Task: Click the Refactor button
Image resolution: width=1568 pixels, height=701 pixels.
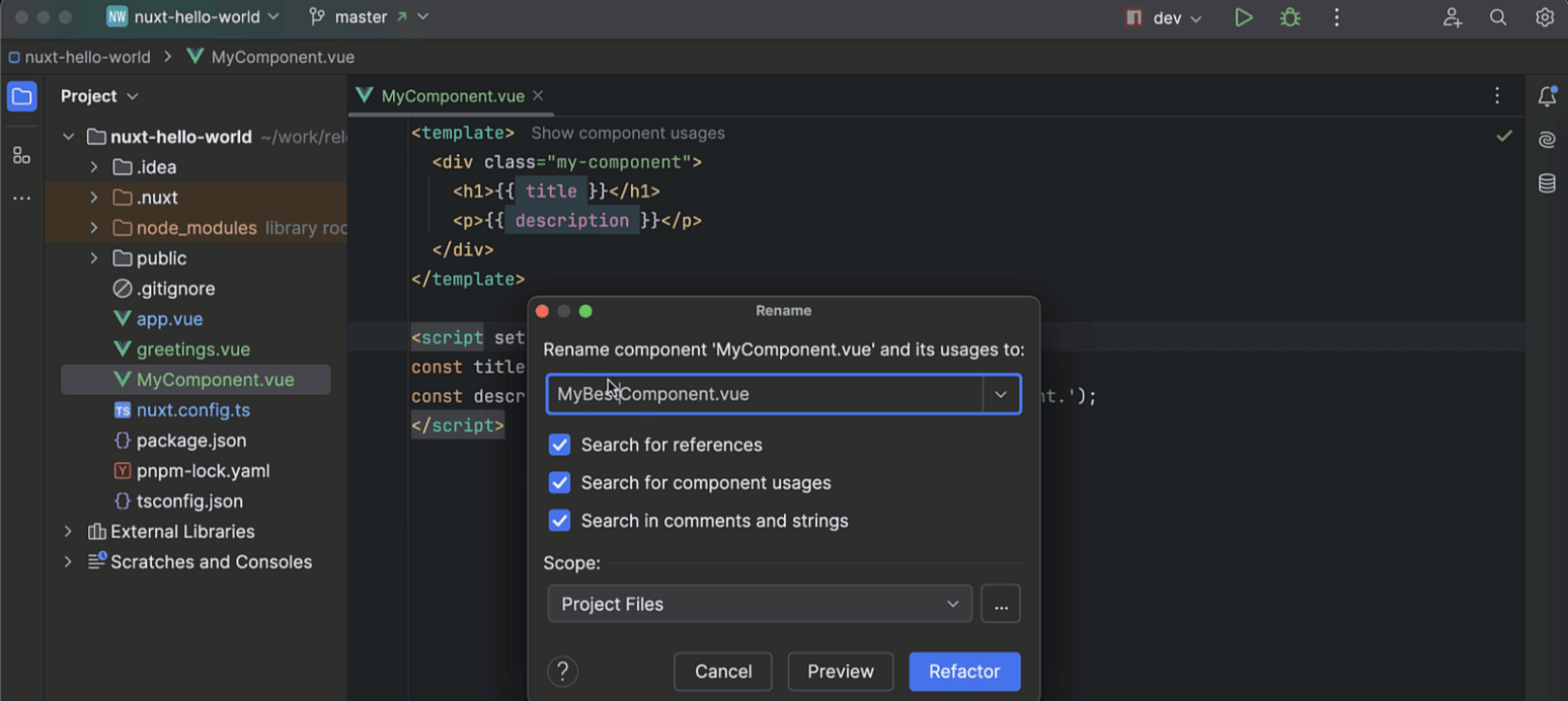Action: [964, 671]
